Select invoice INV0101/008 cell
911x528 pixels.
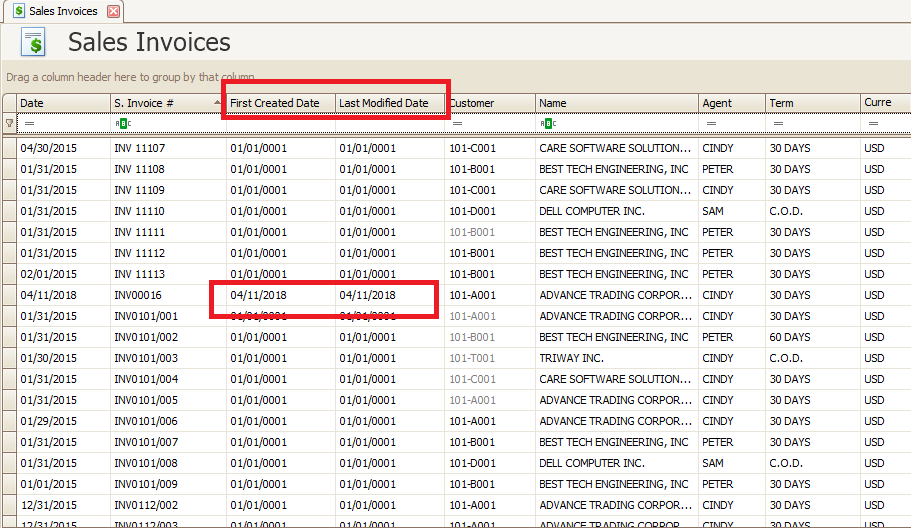[168, 463]
